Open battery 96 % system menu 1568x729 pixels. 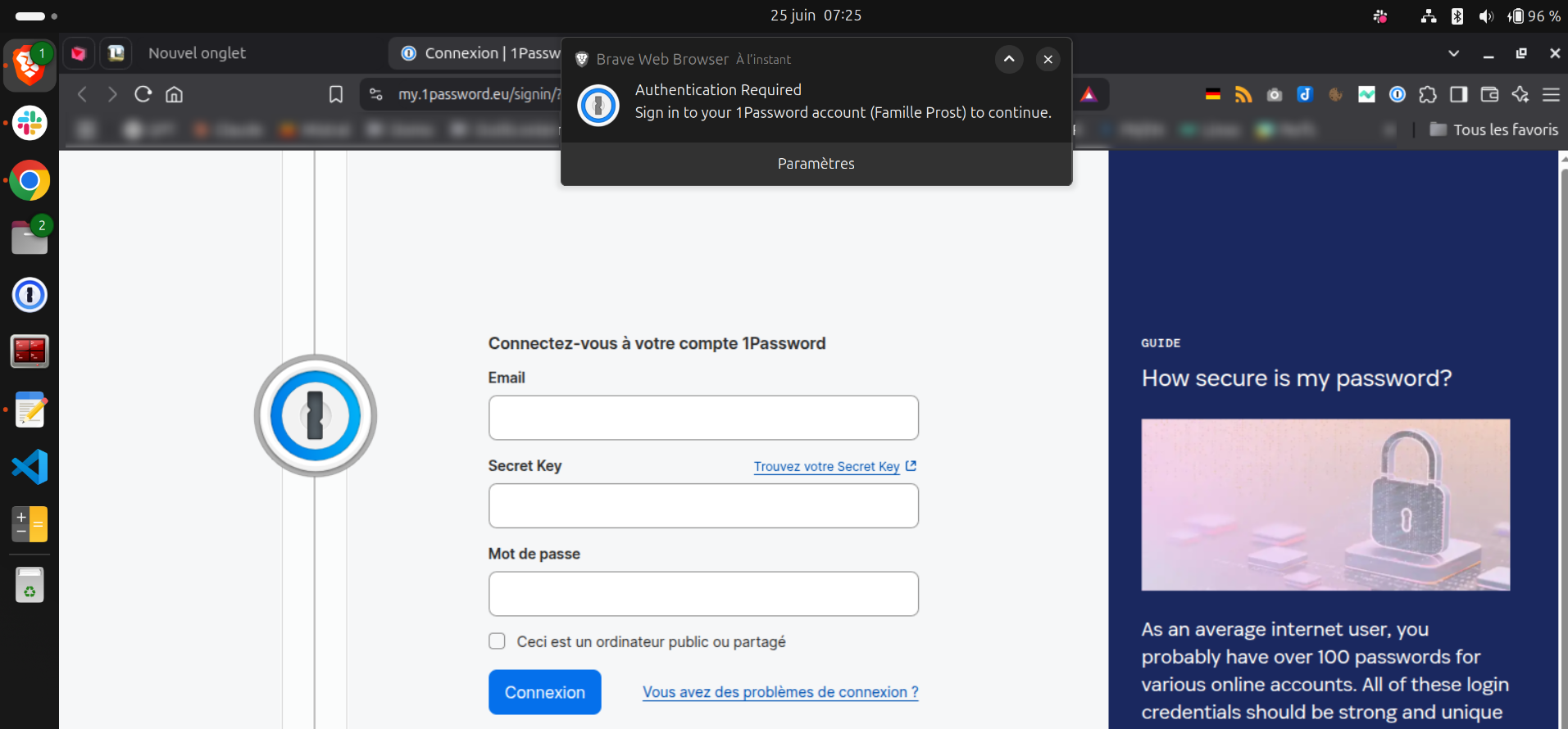(1534, 16)
